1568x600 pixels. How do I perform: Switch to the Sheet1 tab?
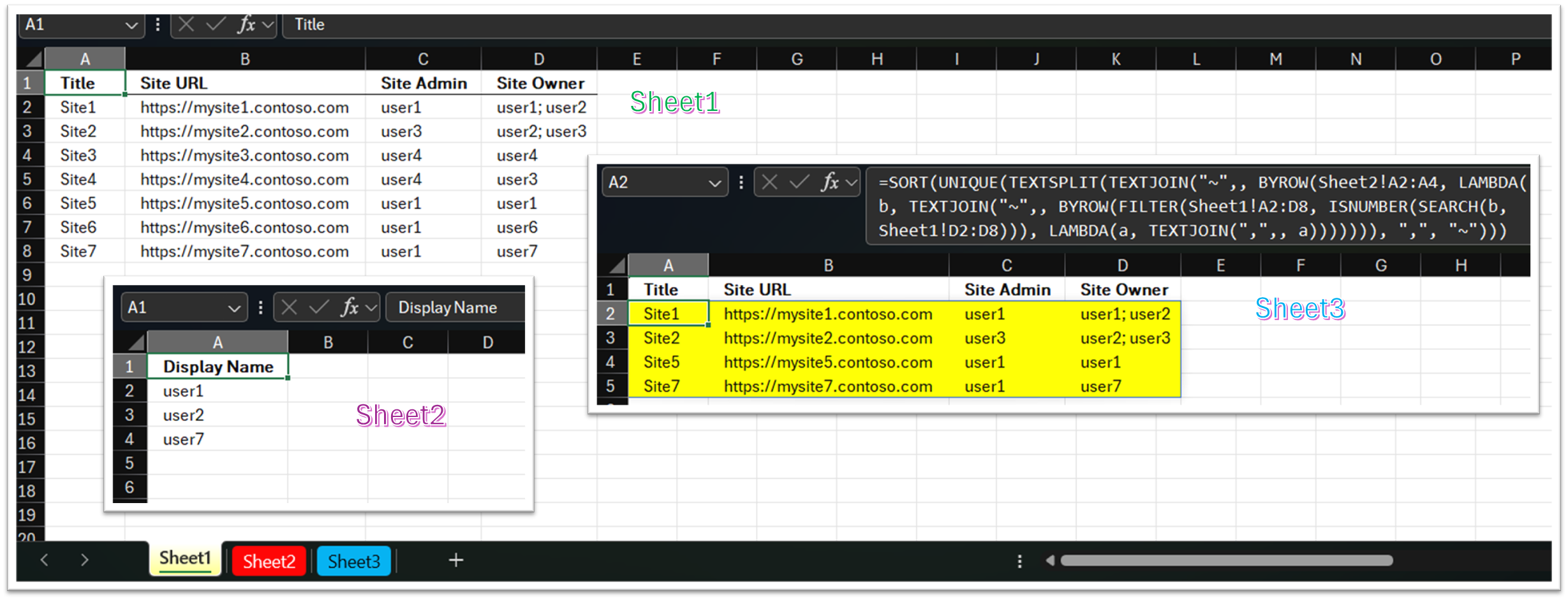(185, 559)
